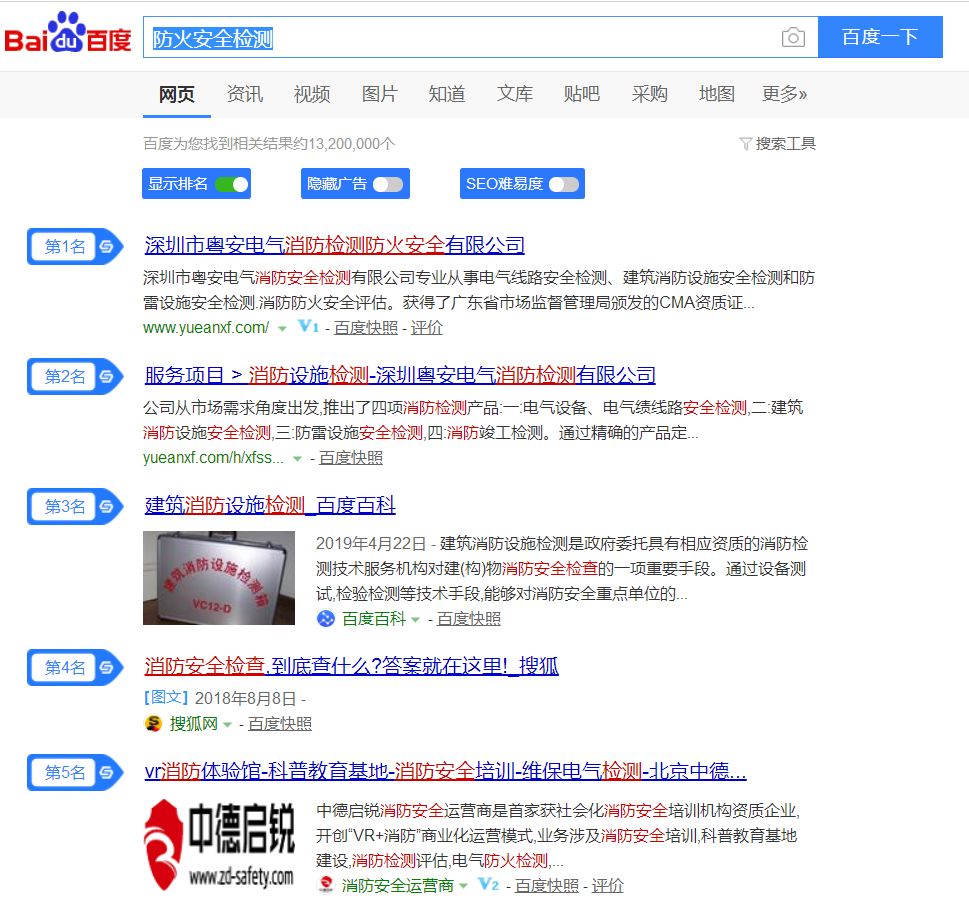This screenshot has height=901, width=969.
Task: Switch to the 视频 tab
Action: tap(311, 94)
